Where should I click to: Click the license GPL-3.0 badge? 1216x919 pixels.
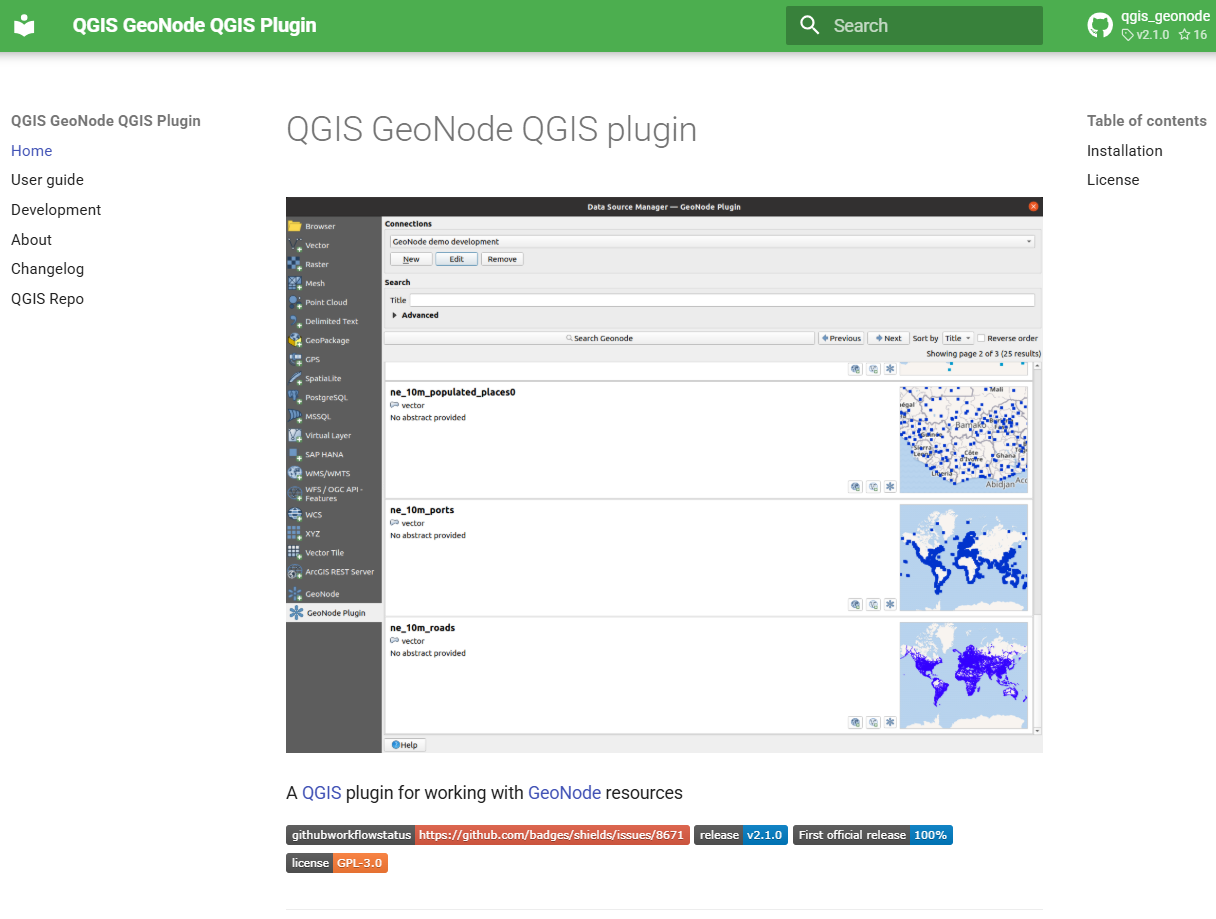337,863
